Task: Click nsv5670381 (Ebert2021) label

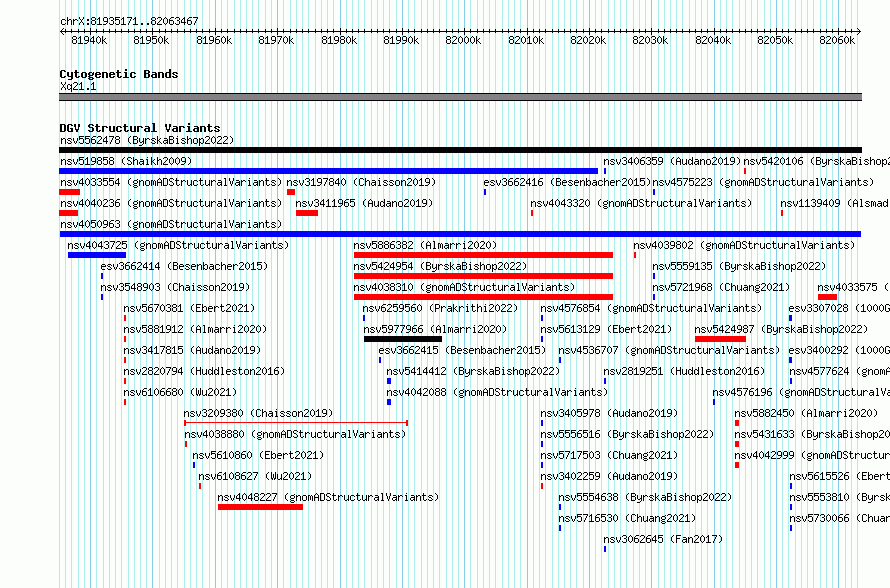Action: [190, 308]
